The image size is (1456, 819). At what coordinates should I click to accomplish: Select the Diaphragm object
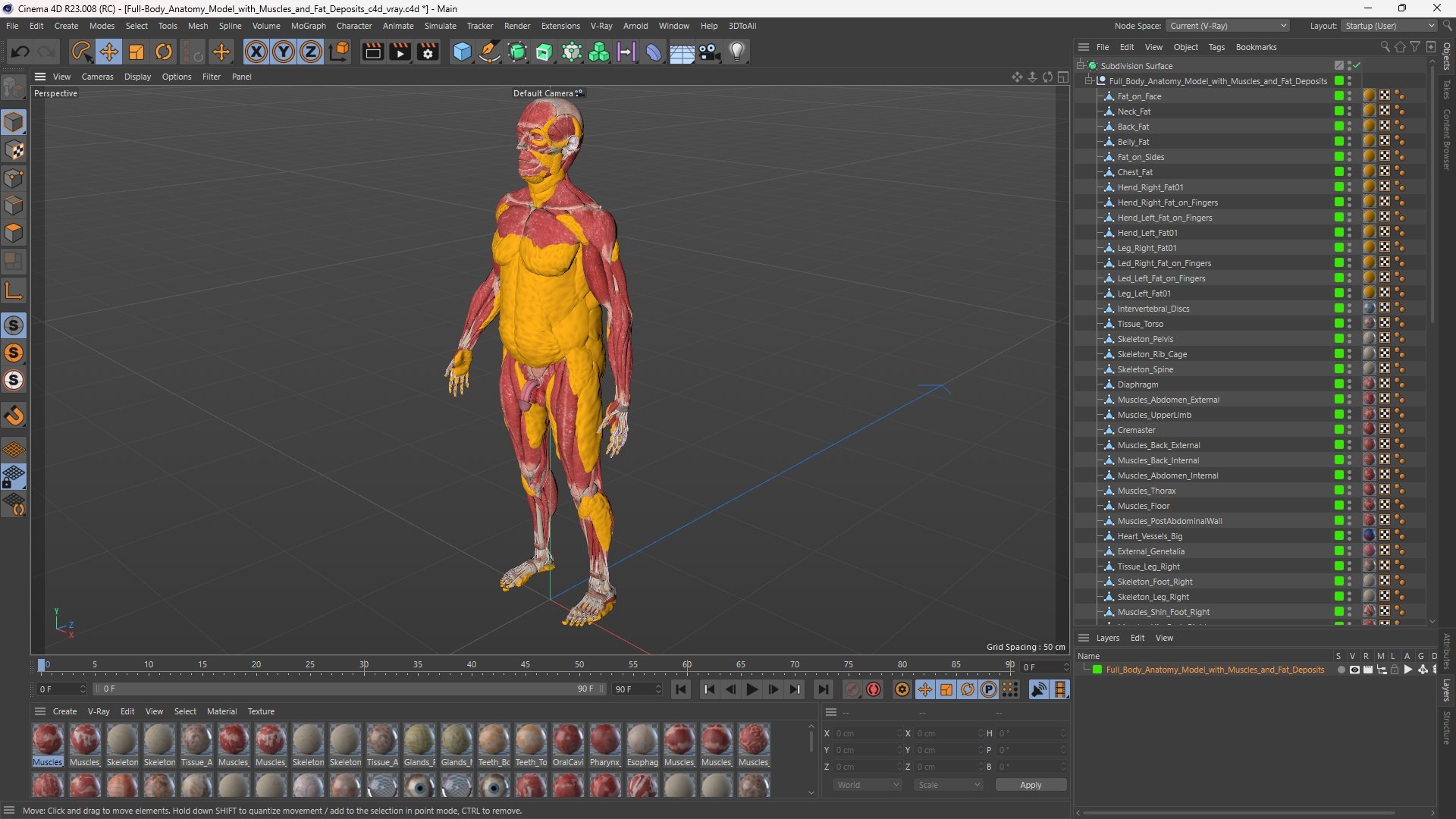(1137, 384)
